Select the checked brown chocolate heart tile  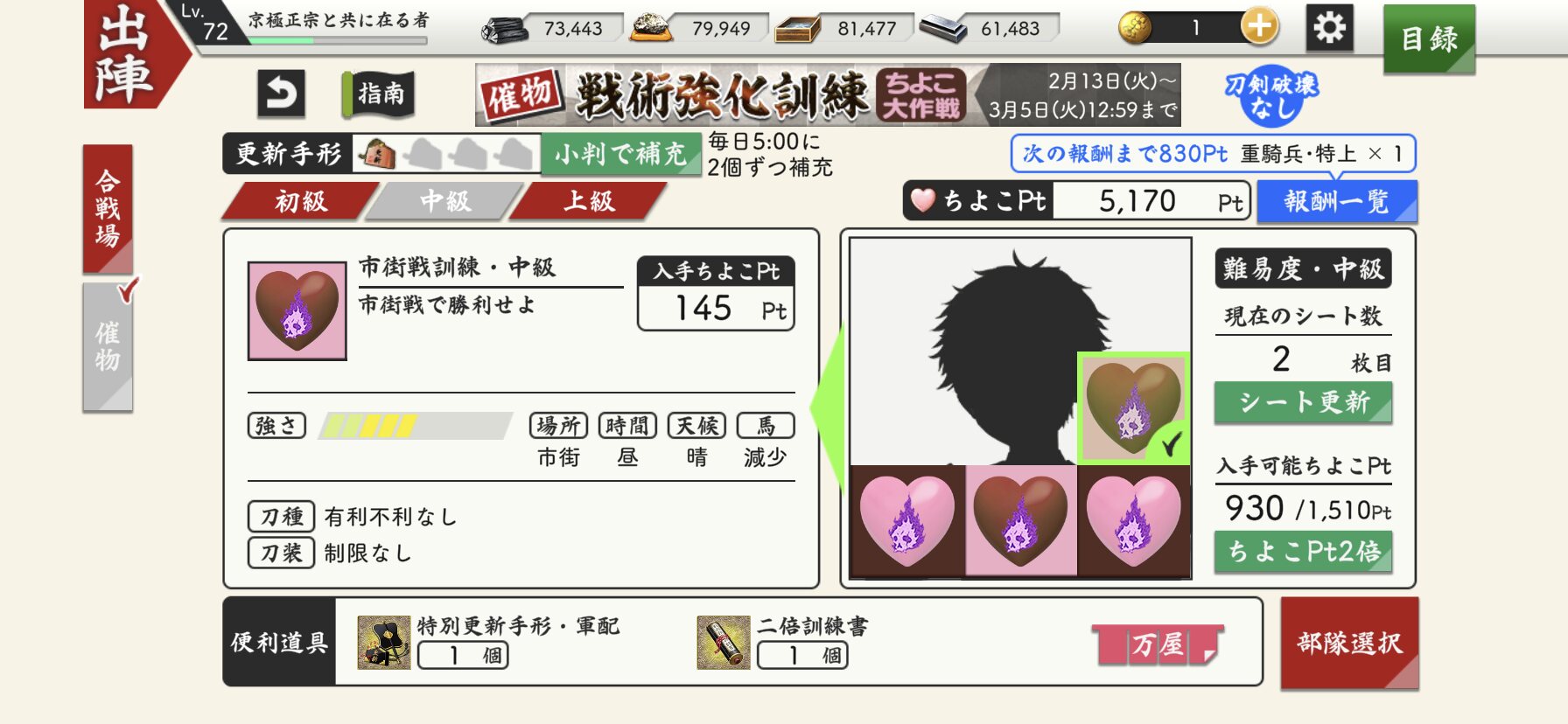[1133, 407]
